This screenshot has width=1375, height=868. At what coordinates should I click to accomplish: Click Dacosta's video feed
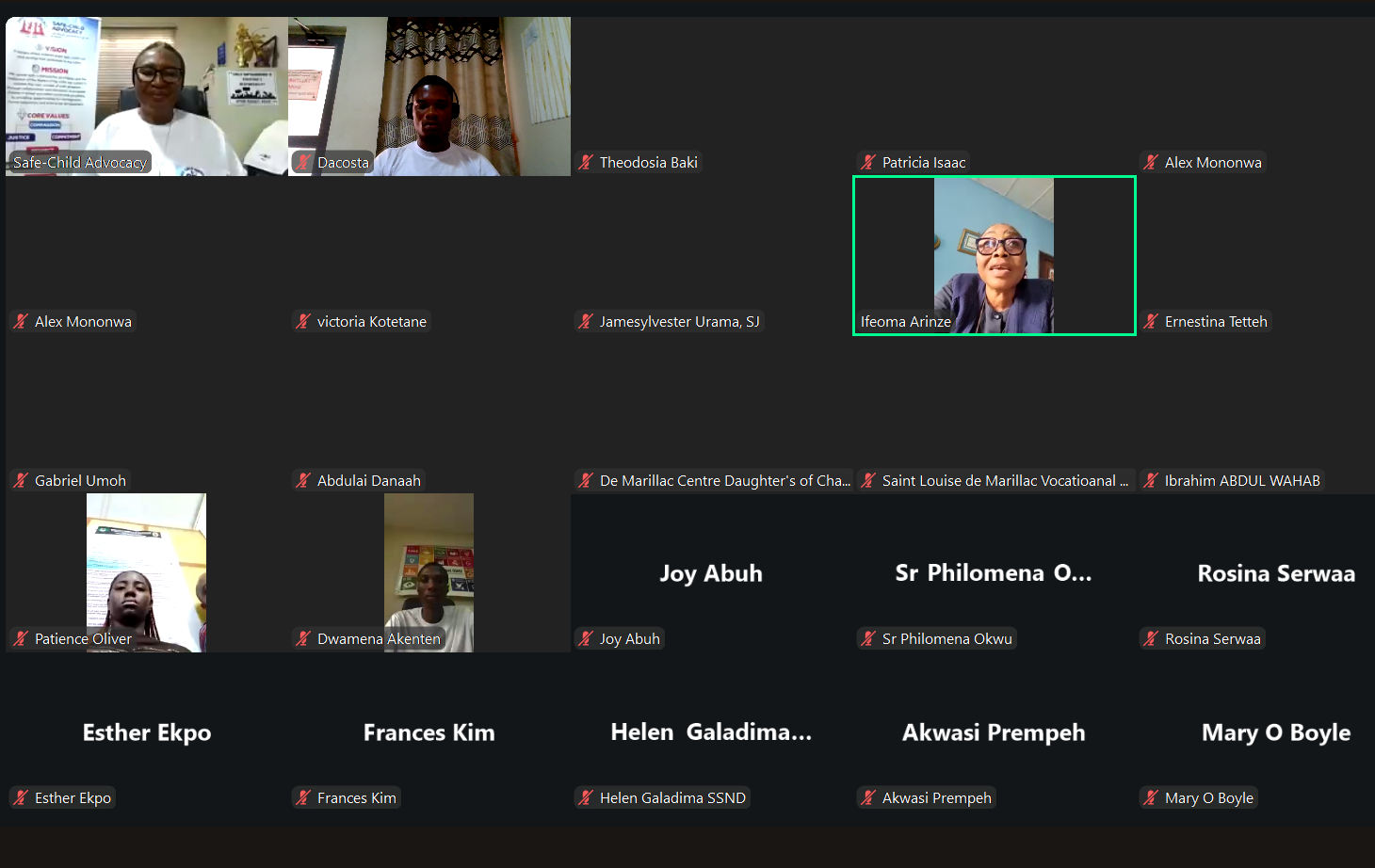click(429, 94)
